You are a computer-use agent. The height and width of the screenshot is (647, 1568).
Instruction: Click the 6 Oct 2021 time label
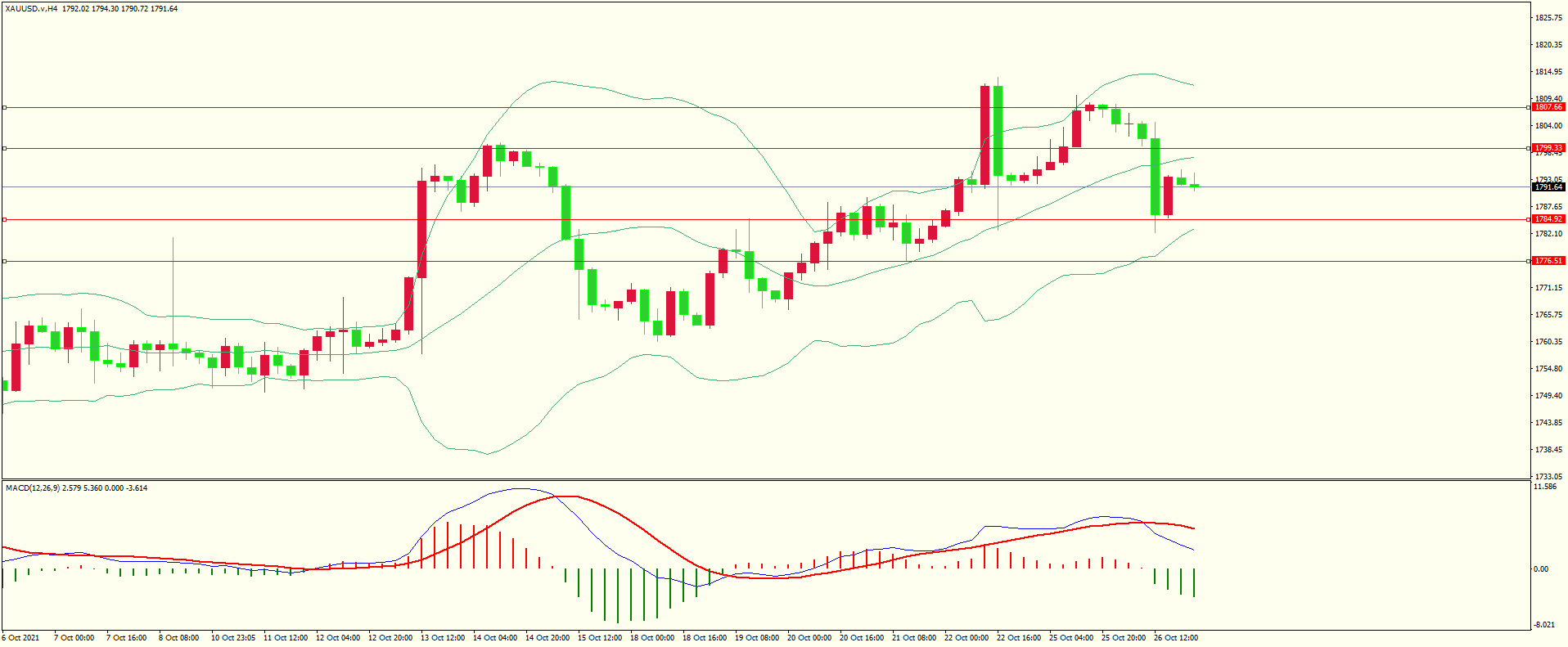click(20, 638)
